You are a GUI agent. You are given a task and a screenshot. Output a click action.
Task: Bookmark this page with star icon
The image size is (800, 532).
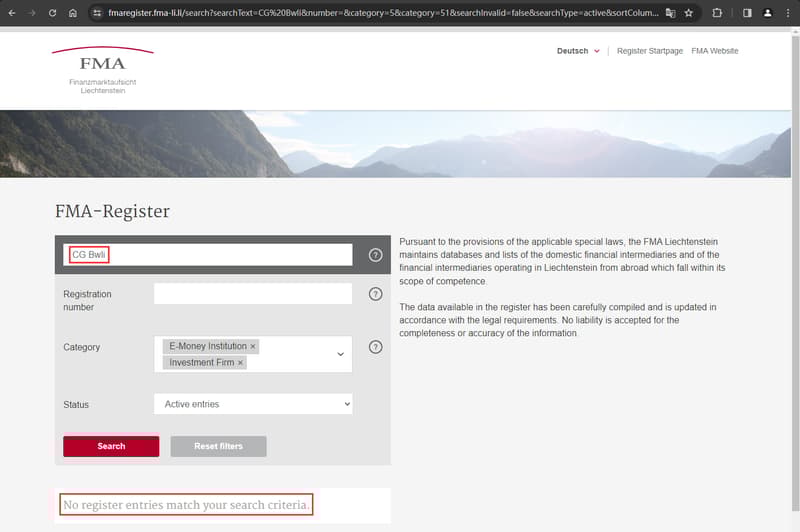point(689,13)
